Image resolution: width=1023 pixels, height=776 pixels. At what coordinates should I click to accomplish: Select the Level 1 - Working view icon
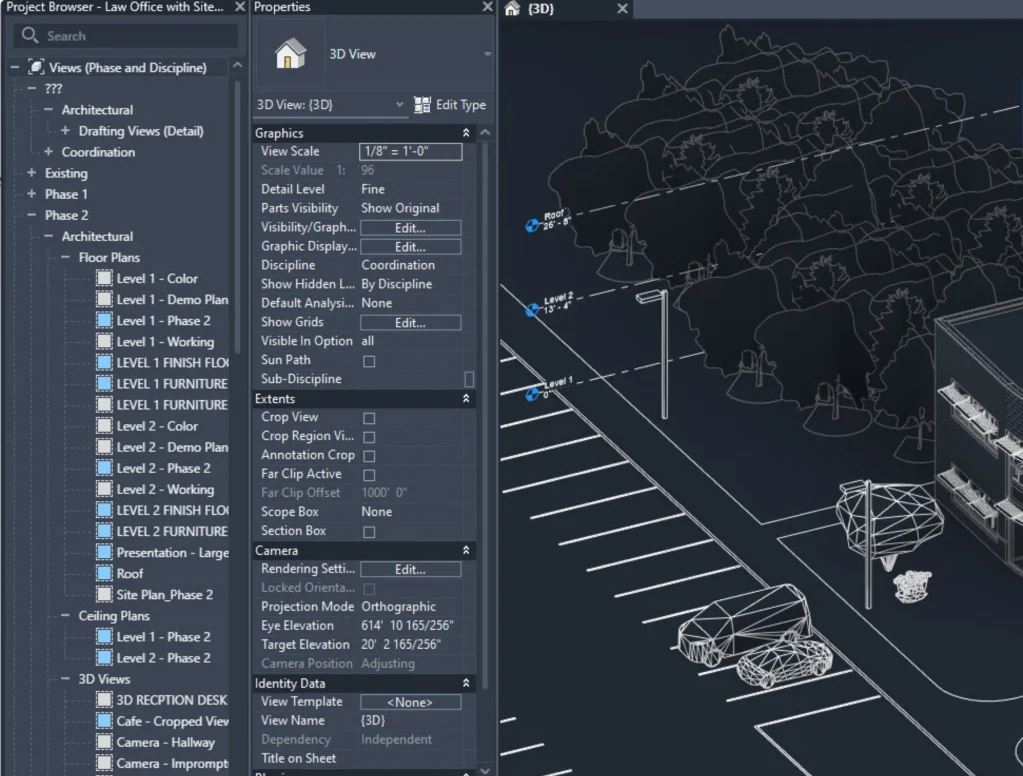tap(104, 341)
